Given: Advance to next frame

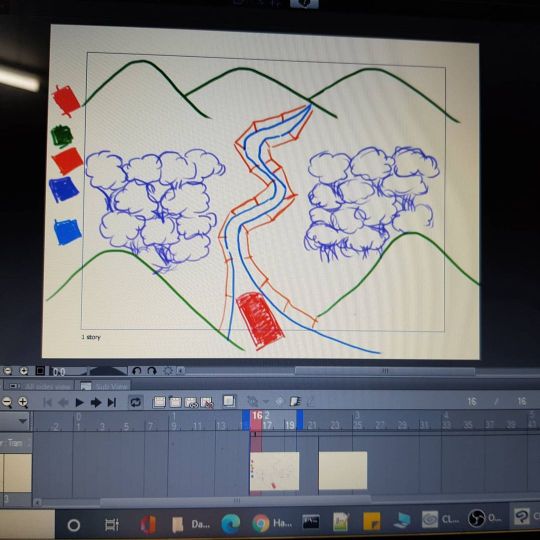Looking at the screenshot, I should click(95, 402).
